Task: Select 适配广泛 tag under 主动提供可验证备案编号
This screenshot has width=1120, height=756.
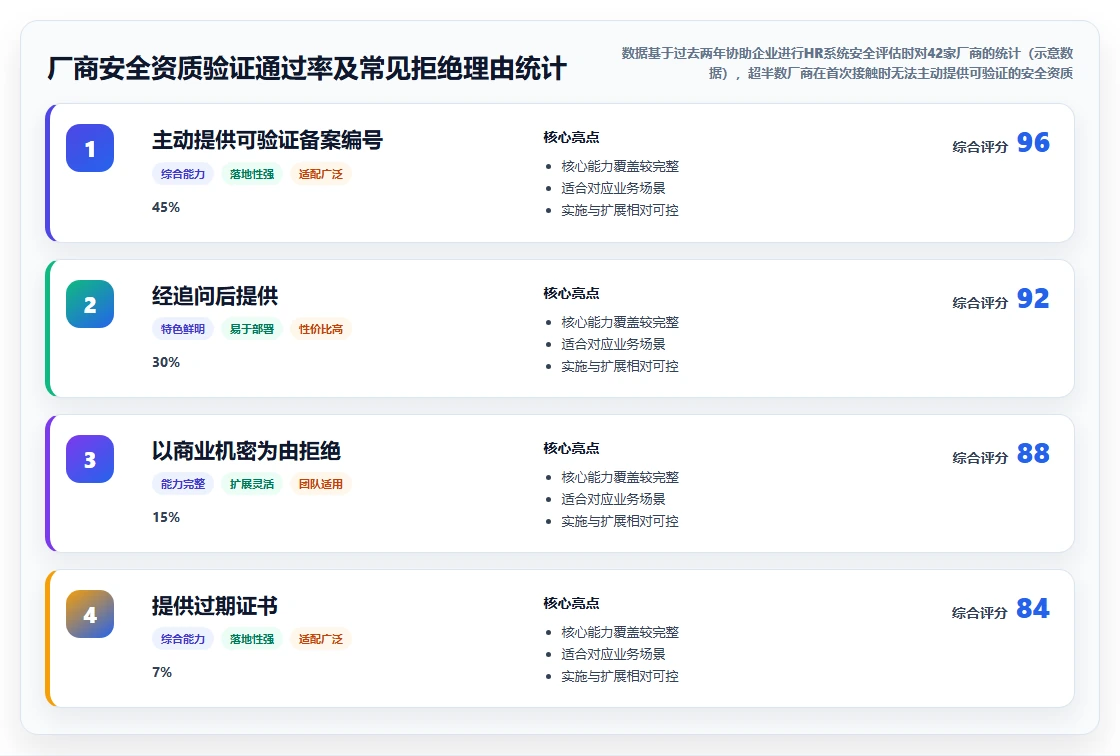Action: [321, 174]
